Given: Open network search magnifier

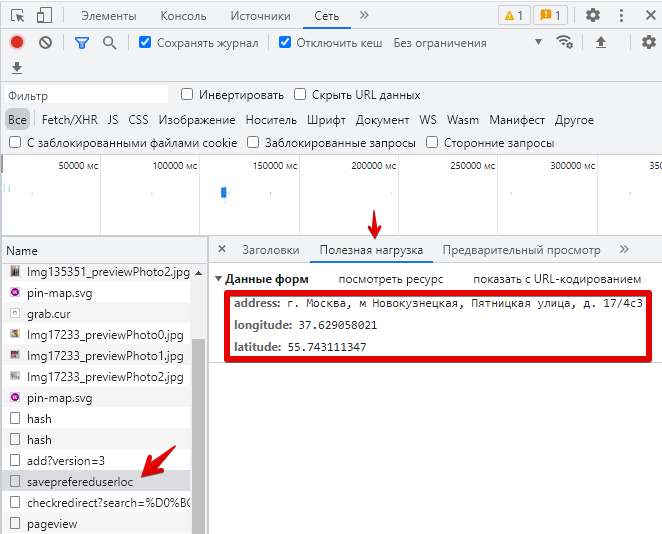Looking at the screenshot, I should [x=110, y=42].
